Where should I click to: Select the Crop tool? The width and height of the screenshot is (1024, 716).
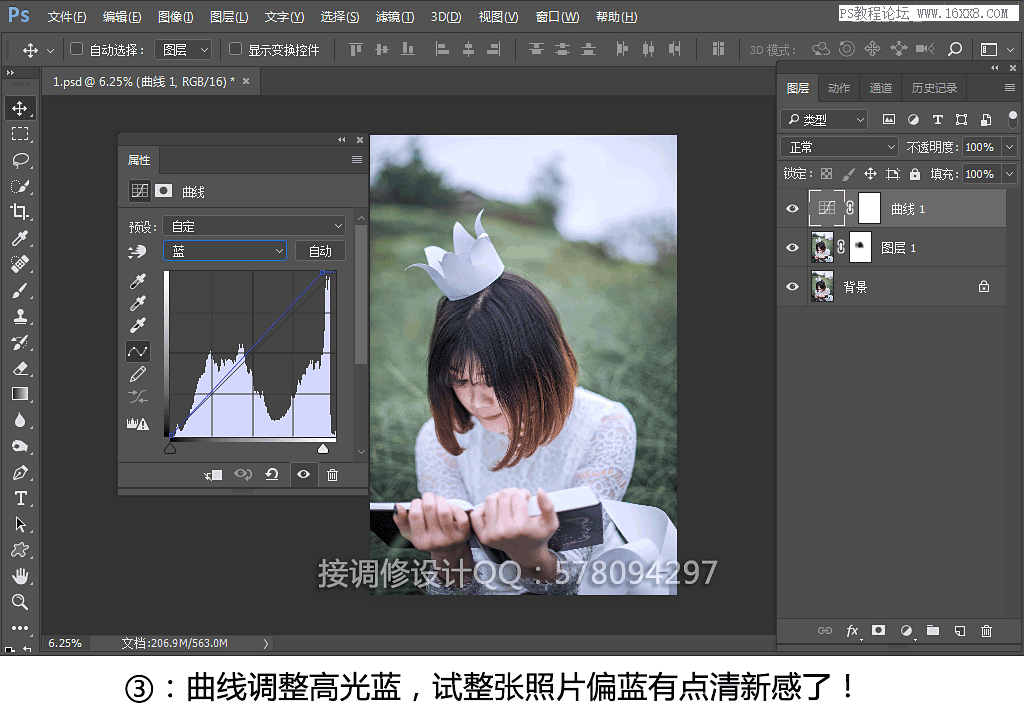(x=20, y=212)
